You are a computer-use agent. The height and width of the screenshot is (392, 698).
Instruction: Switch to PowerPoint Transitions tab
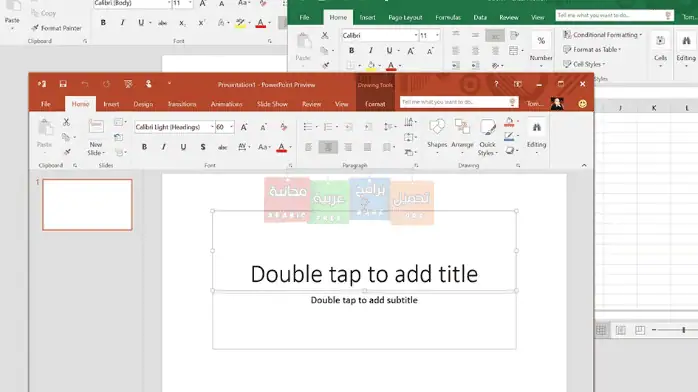(182, 104)
